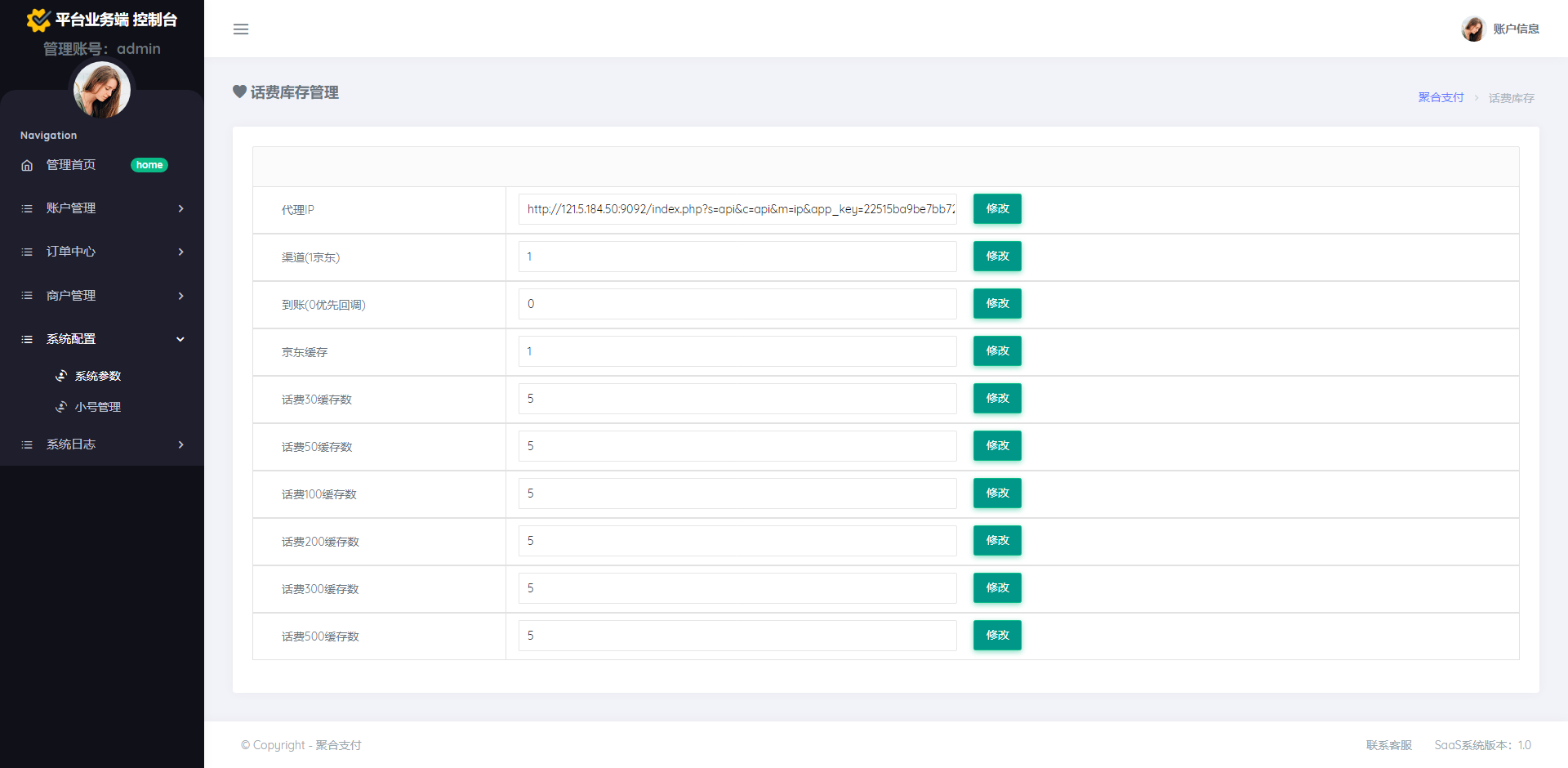Open 管理首页 from the sidebar
Screen dimensions: 1568x768
(x=71, y=165)
